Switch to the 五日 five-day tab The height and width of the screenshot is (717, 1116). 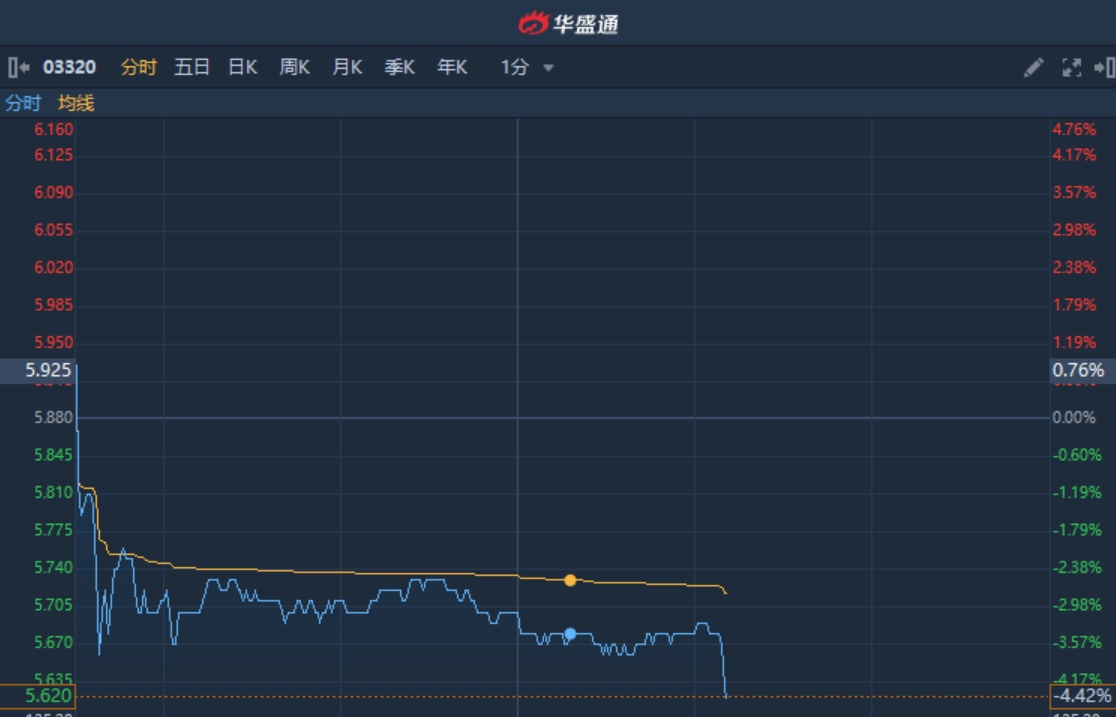[192, 68]
